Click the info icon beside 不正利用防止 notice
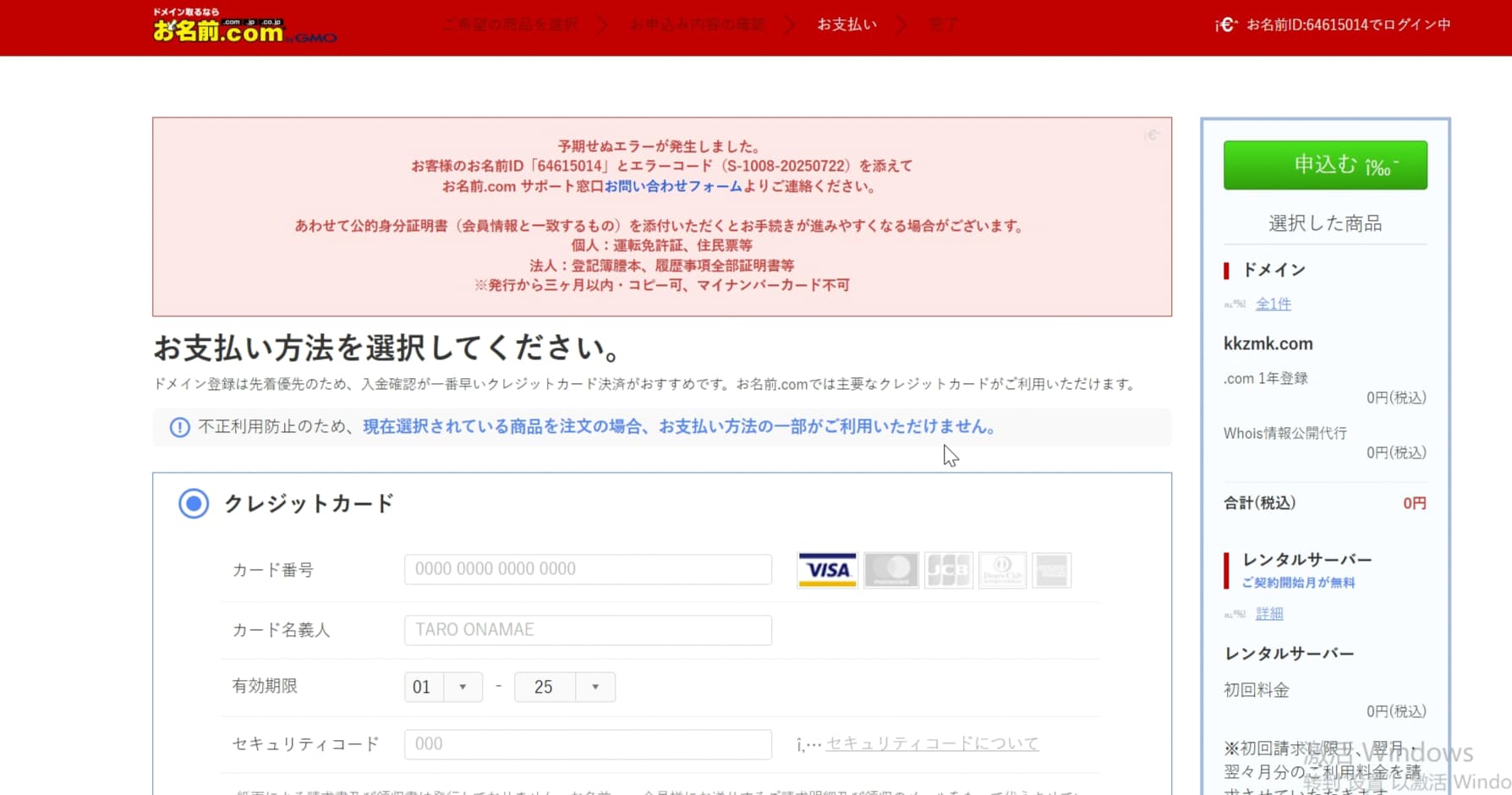 (x=179, y=427)
